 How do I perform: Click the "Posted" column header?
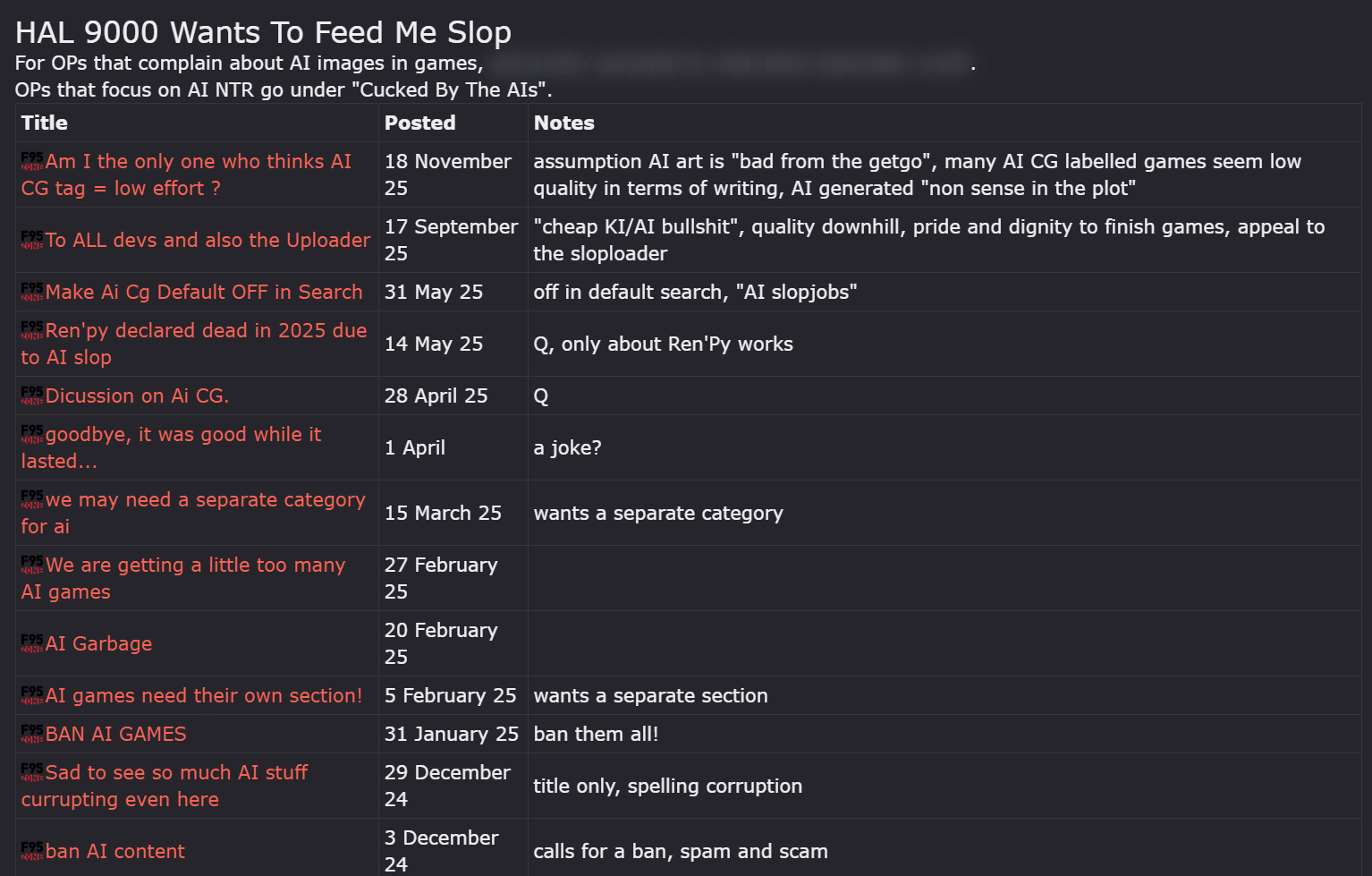pyautogui.click(x=419, y=123)
